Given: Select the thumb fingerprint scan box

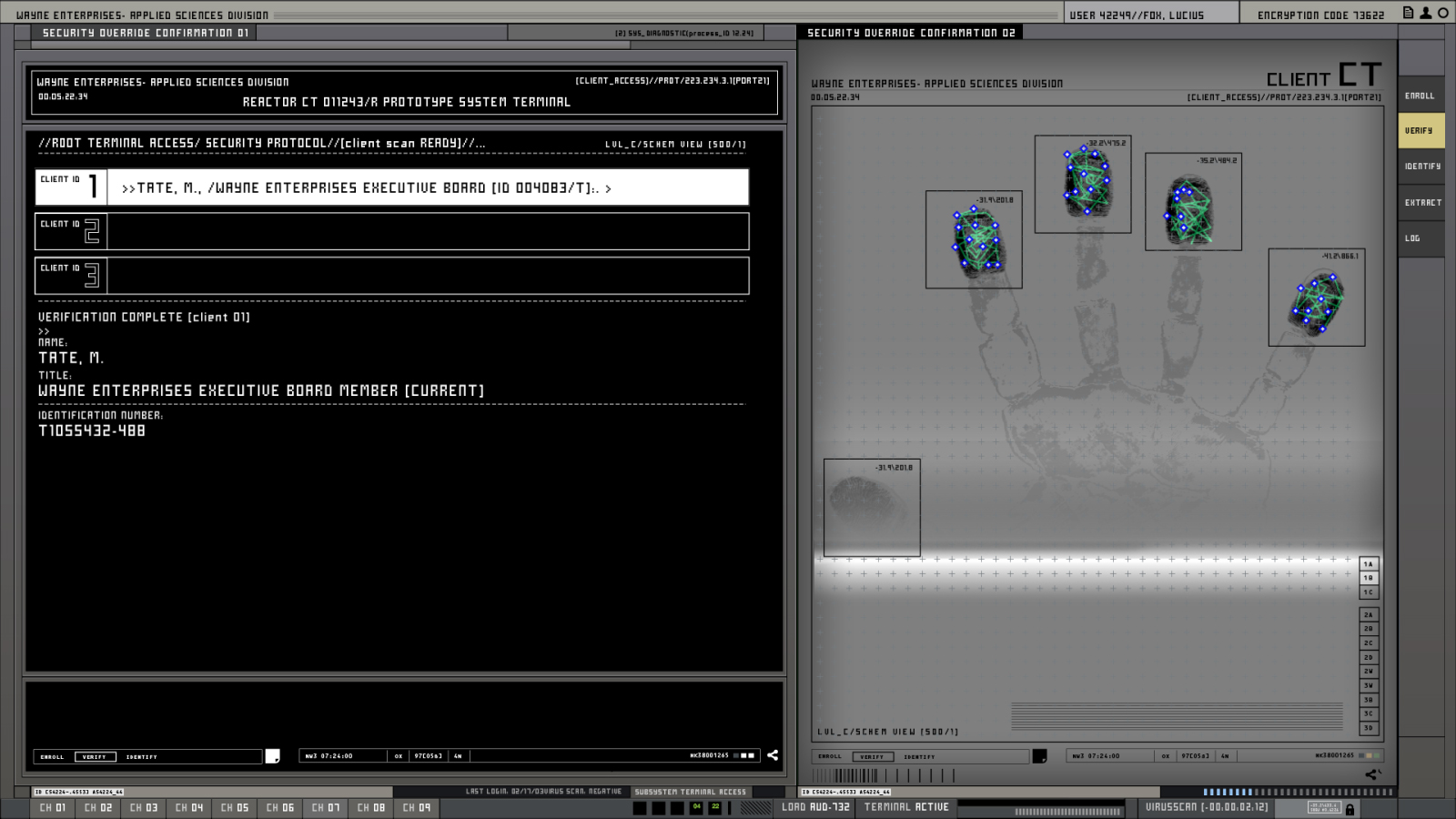Looking at the screenshot, I should pyautogui.click(x=872, y=508).
